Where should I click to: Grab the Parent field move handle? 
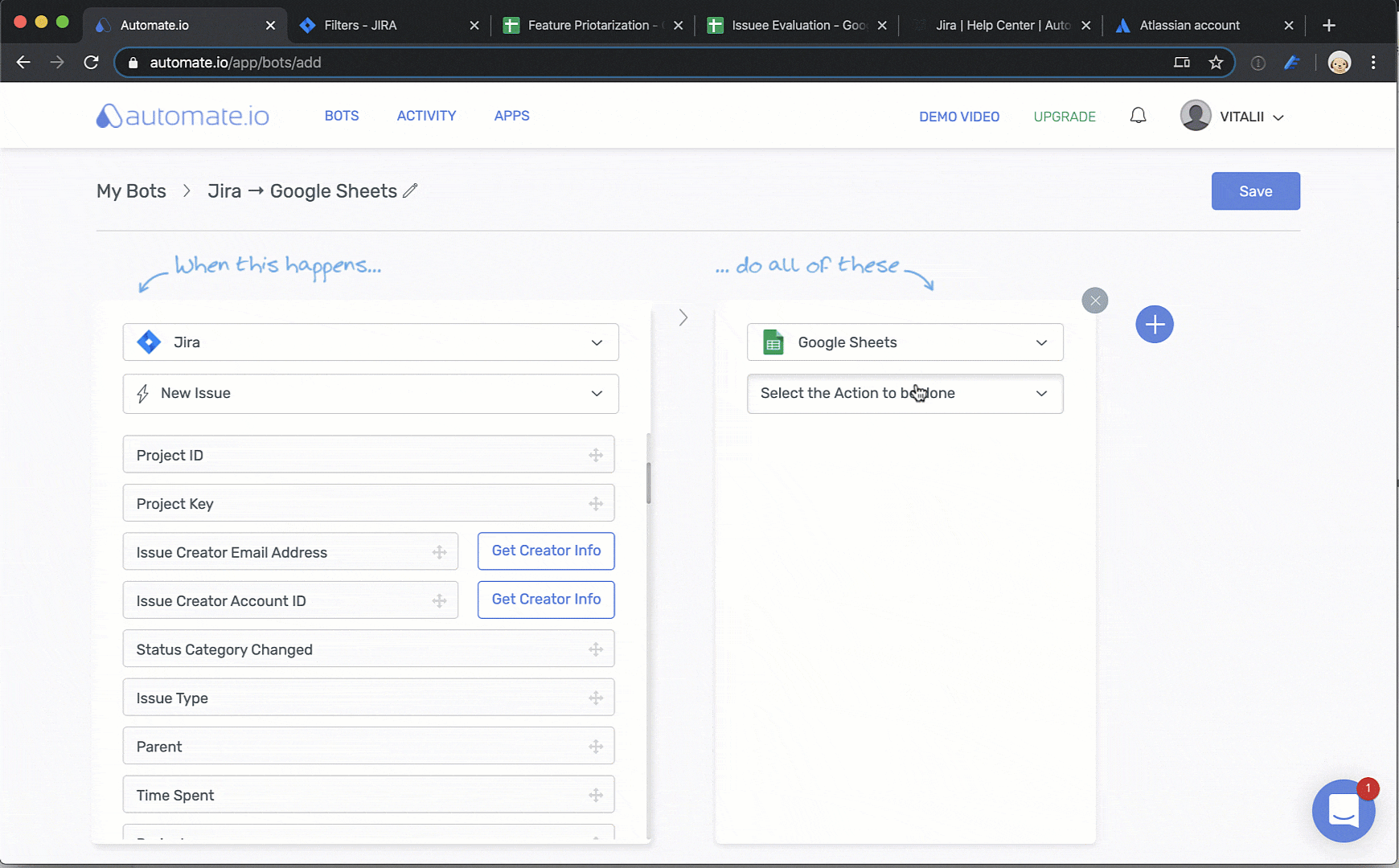coord(596,747)
